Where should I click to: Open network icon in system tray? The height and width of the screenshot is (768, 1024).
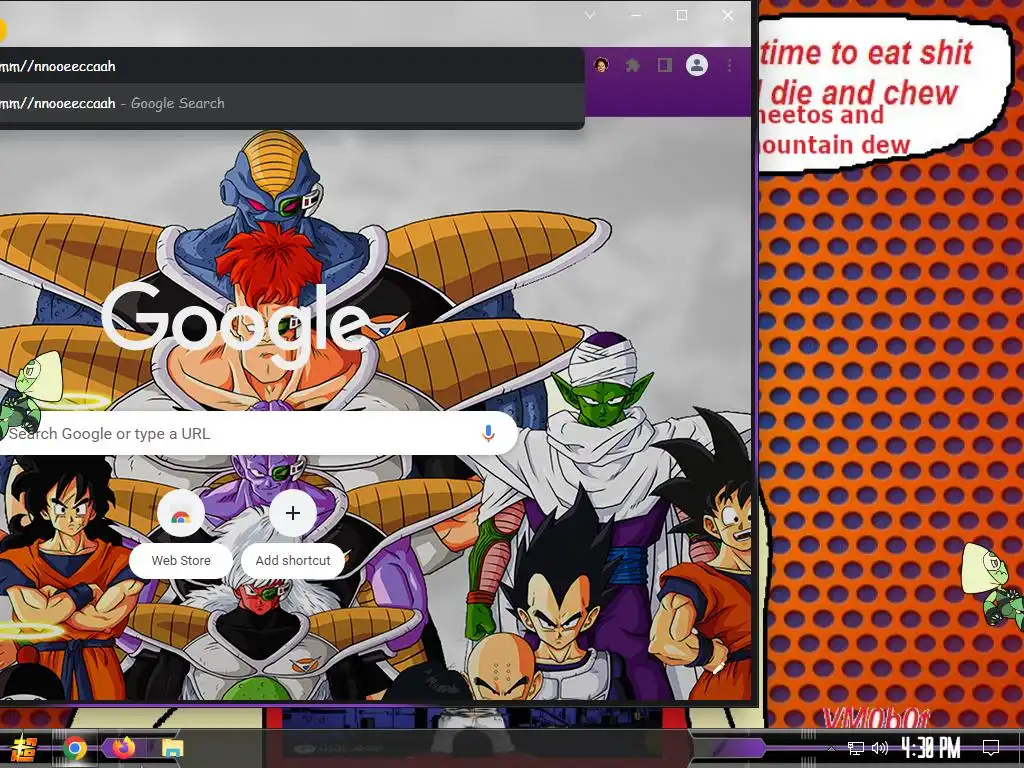[856, 748]
